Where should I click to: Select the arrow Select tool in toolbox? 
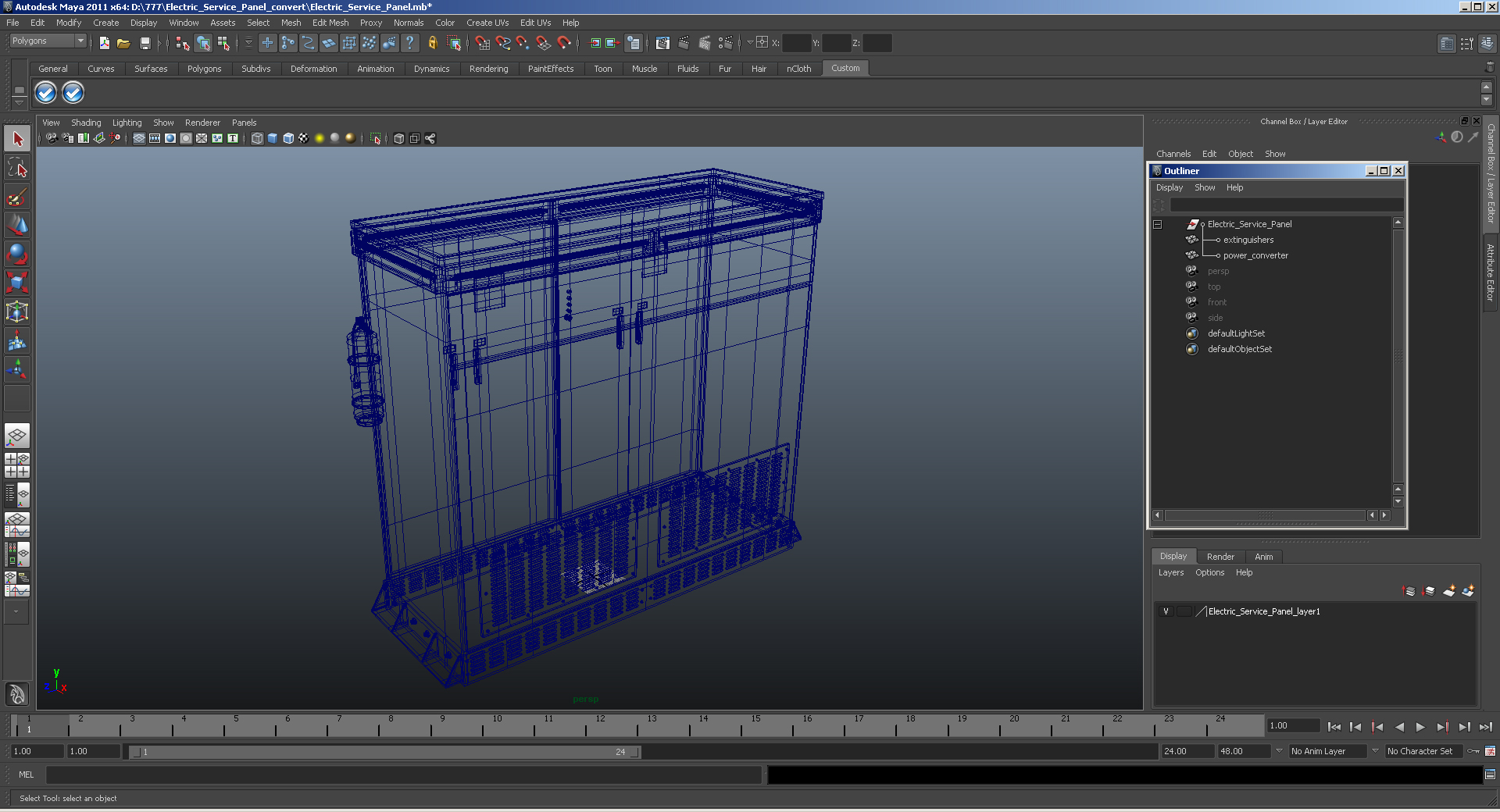(x=17, y=140)
